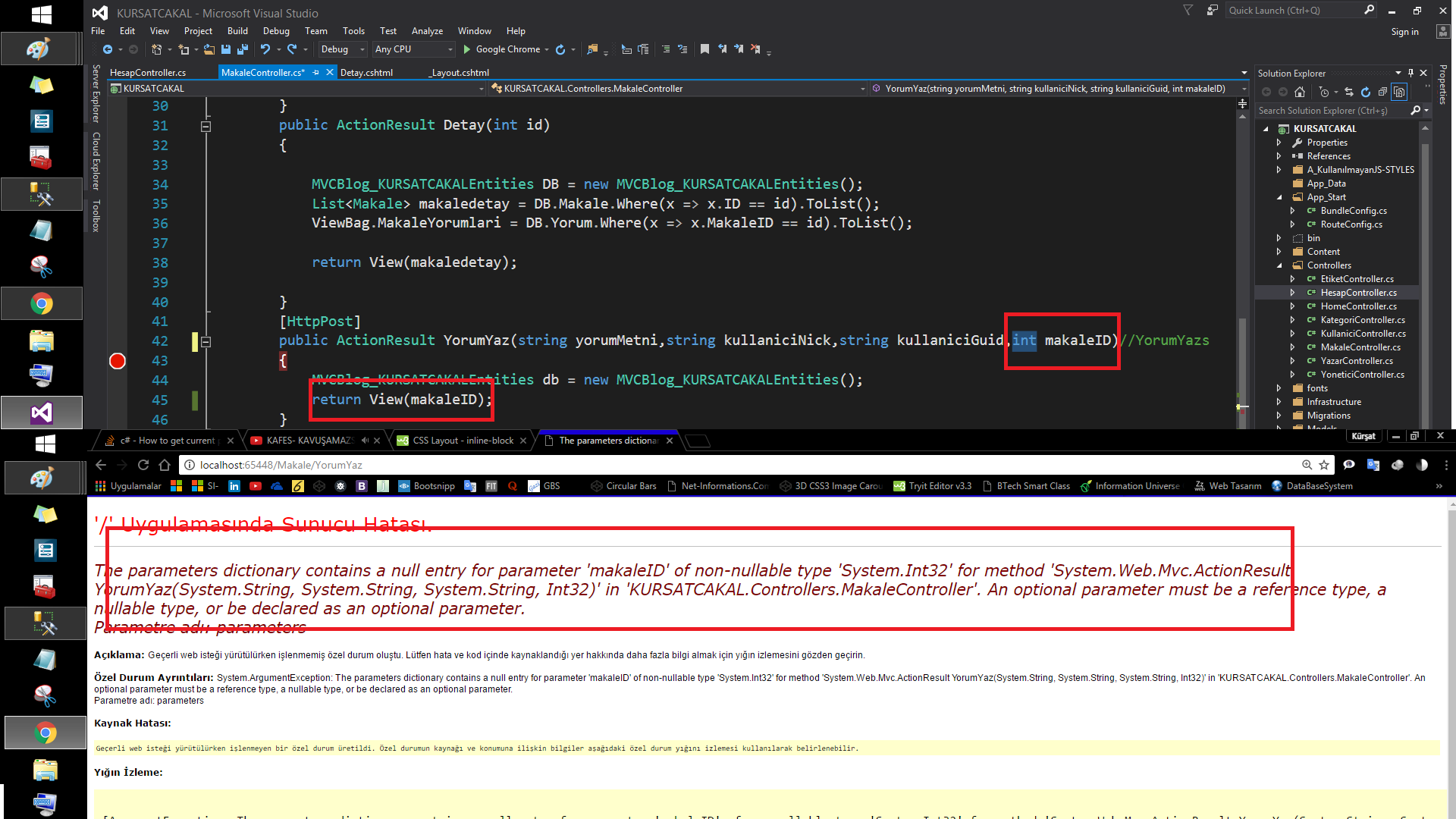Open the Debug menu in menu bar
1456x819 pixels.
tap(277, 31)
